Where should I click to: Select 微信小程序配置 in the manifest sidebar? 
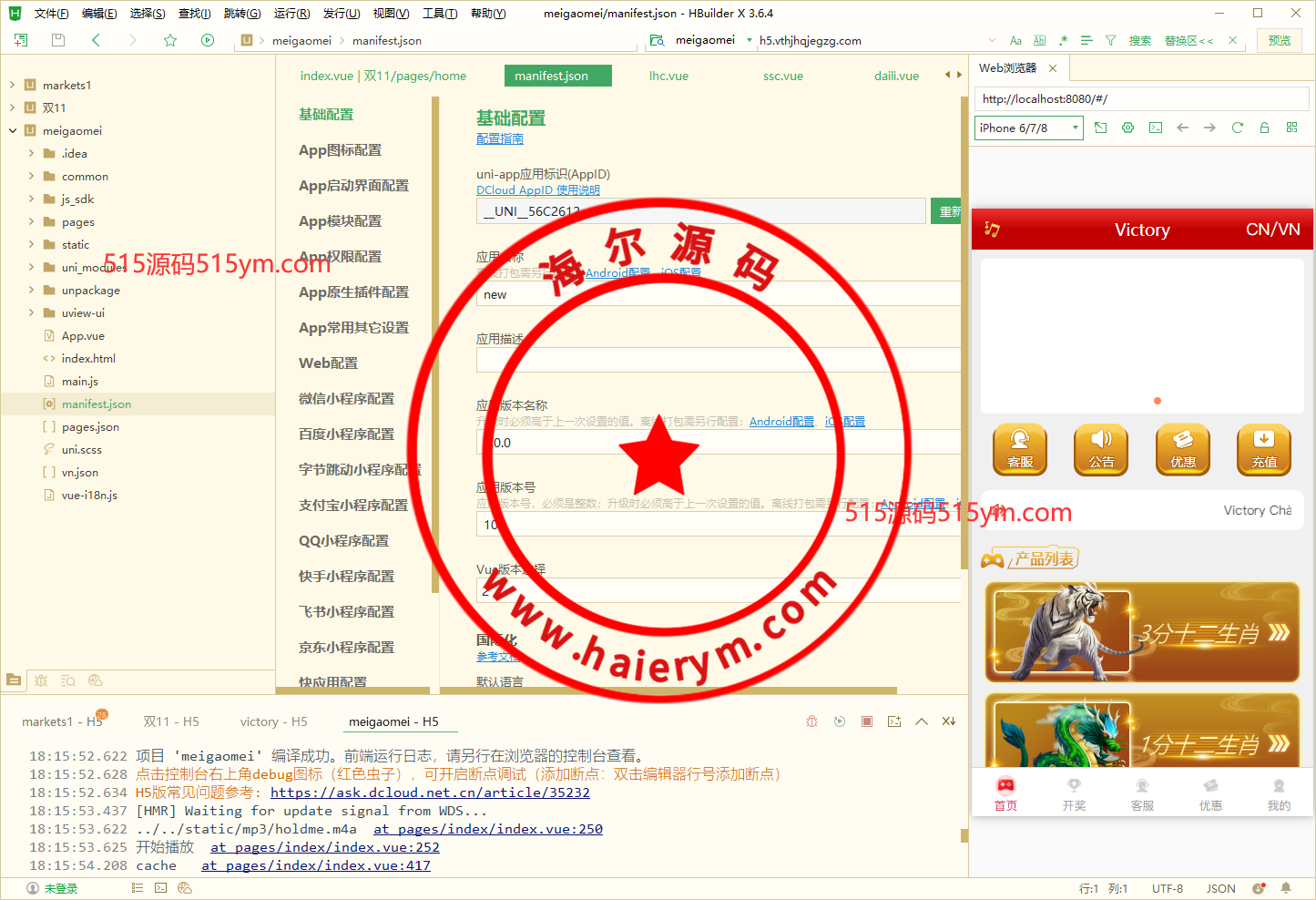[x=347, y=398]
